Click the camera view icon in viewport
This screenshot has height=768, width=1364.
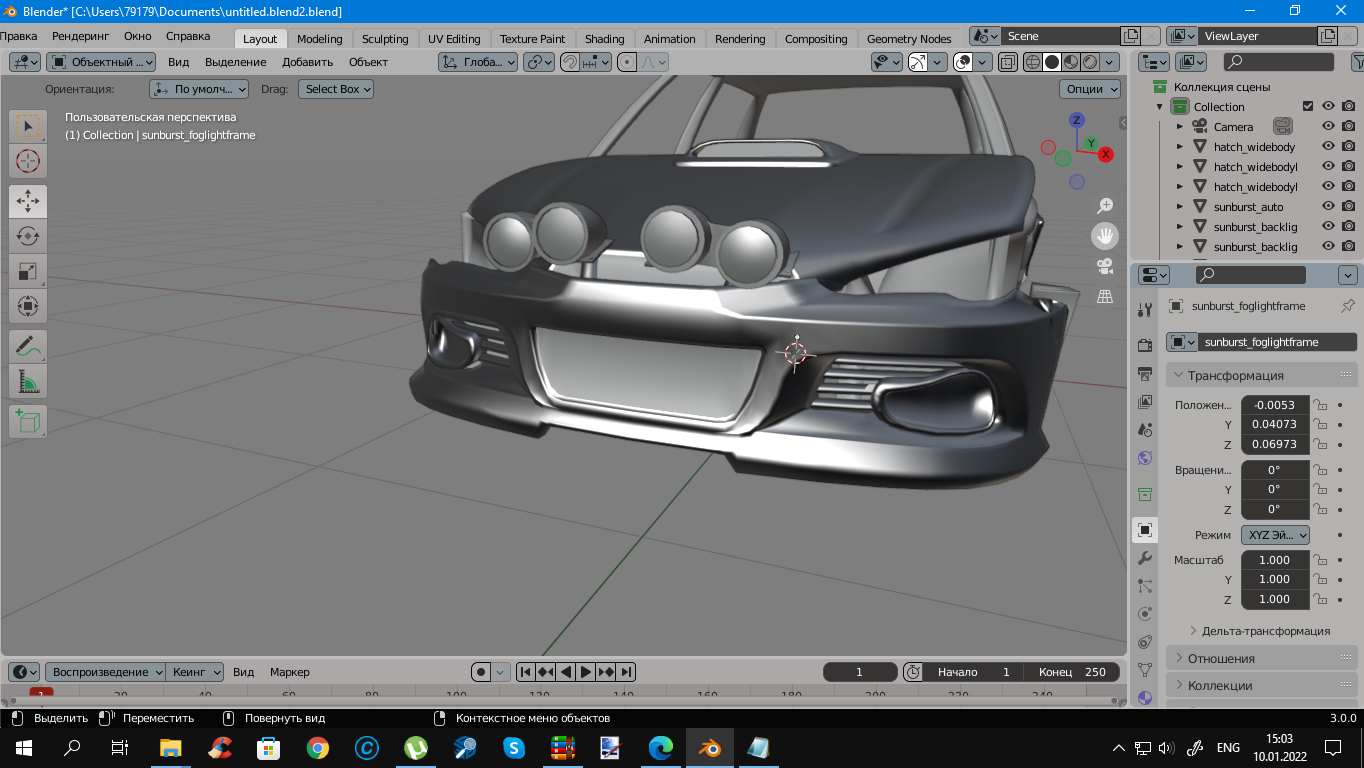(x=1105, y=266)
